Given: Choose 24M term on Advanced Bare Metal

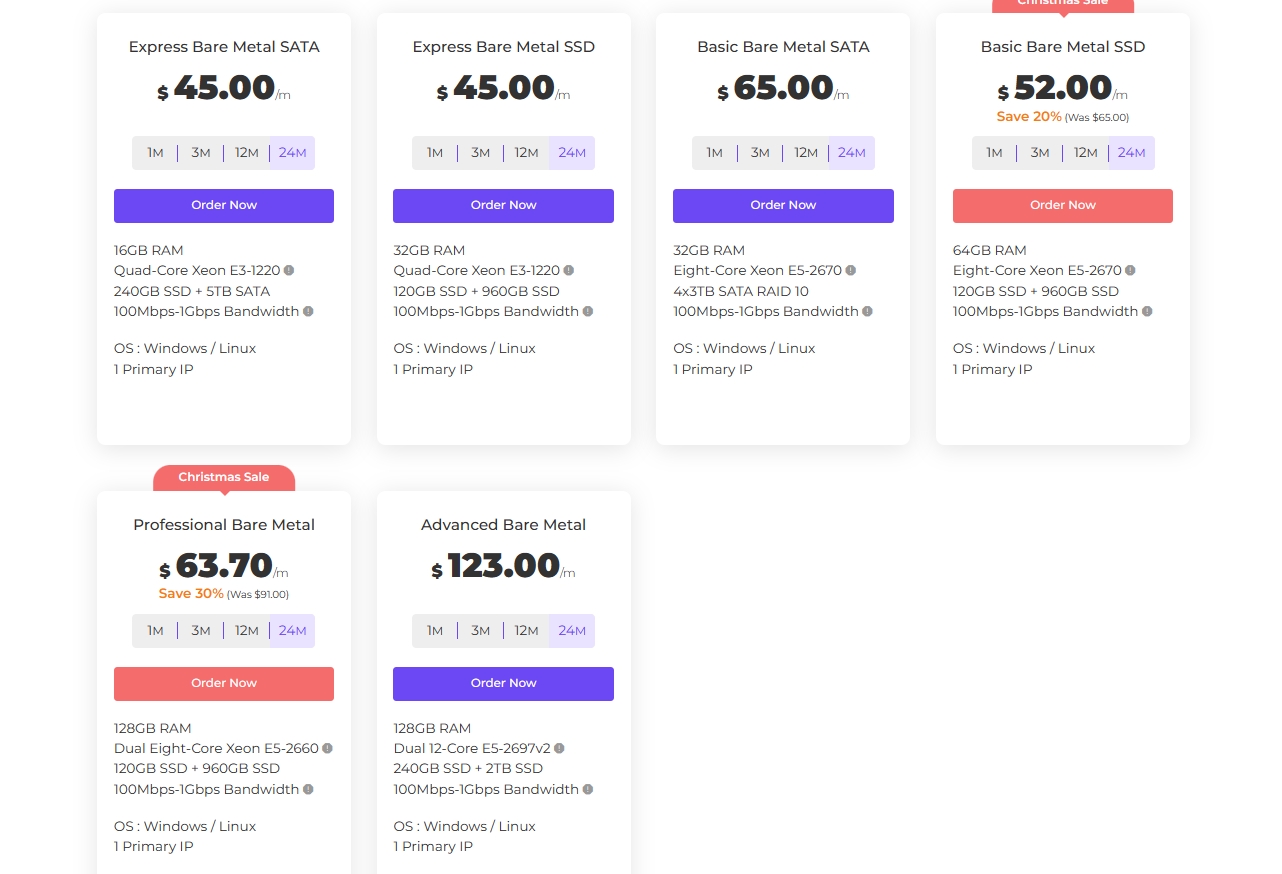Looking at the screenshot, I should tap(572, 631).
